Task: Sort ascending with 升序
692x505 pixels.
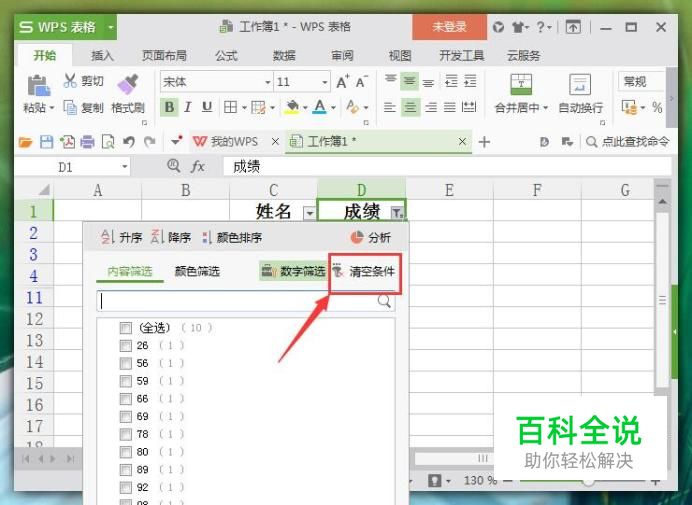Action: coord(122,237)
